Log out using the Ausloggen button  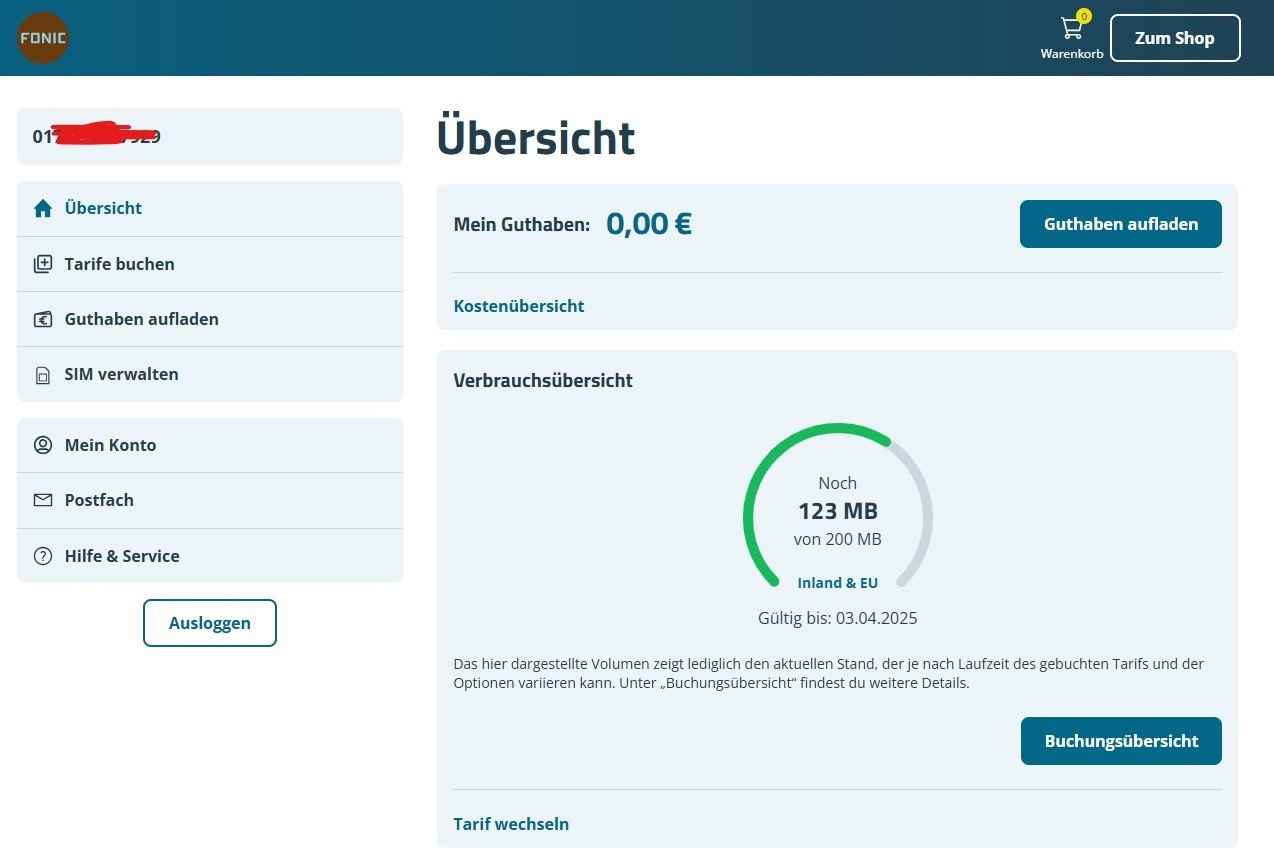(x=209, y=623)
